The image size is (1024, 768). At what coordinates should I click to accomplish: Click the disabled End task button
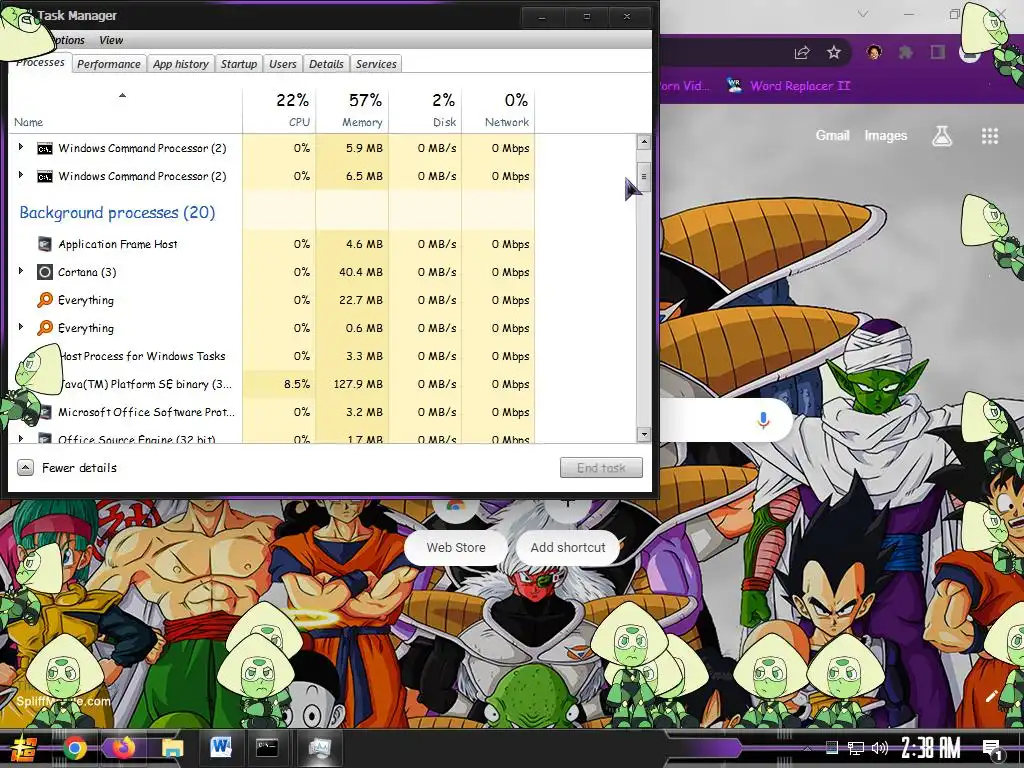point(601,468)
